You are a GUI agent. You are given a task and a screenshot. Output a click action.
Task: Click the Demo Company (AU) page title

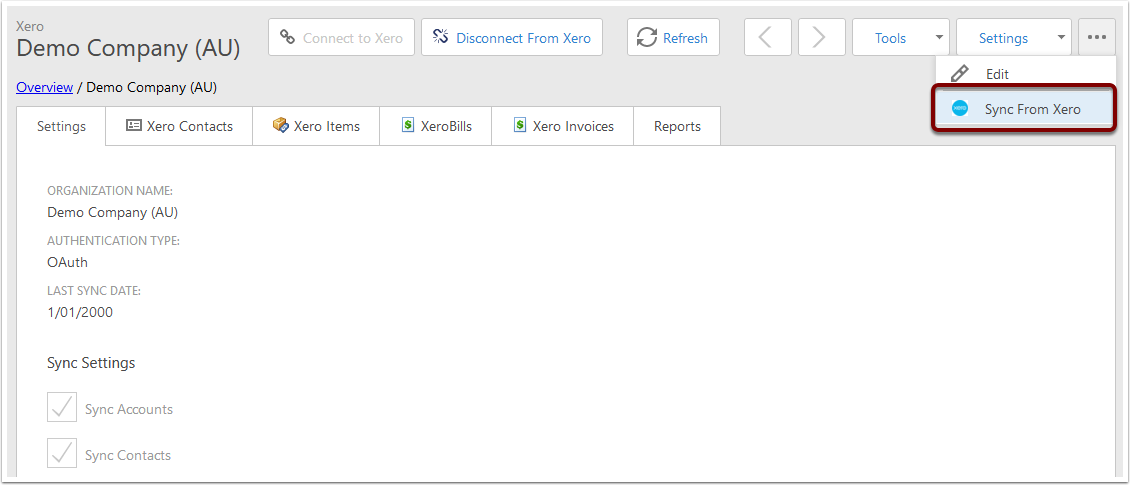pyautogui.click(x=128, y=48)
